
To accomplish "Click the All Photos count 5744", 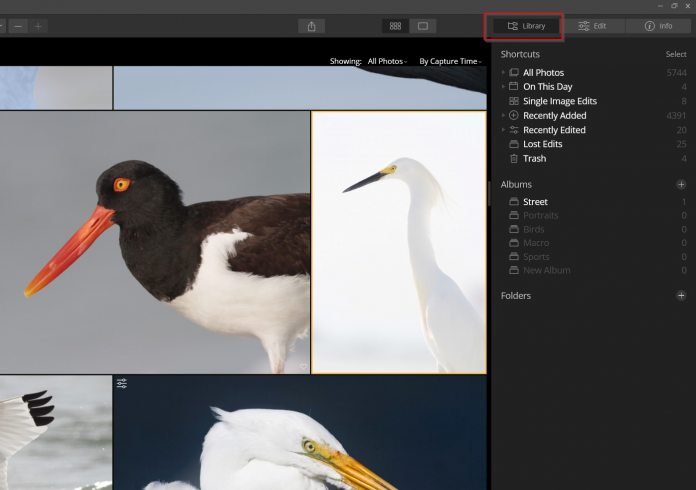I will 676,72.
